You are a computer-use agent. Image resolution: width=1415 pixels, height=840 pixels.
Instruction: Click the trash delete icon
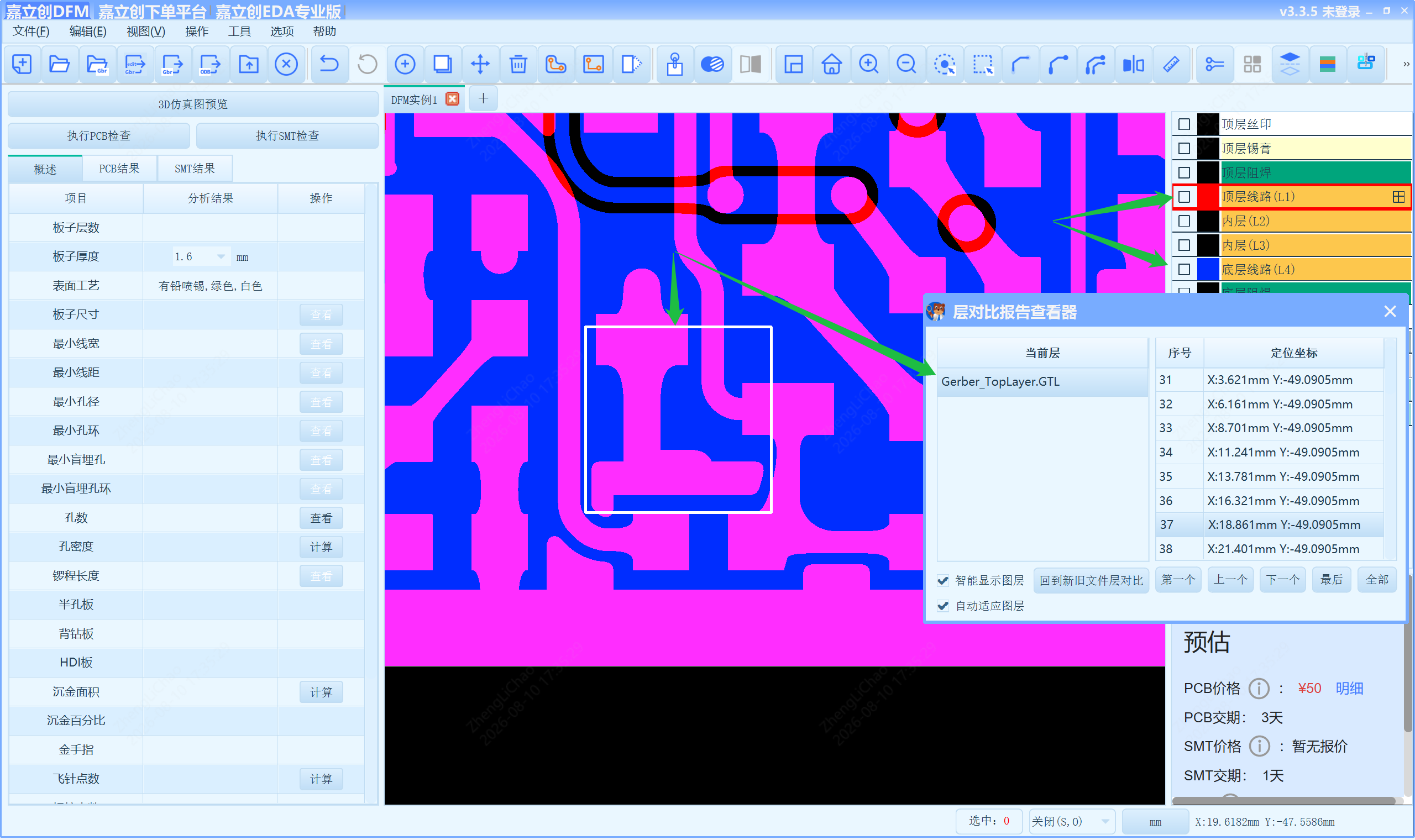pyautogui.click(x=518, y=64)
